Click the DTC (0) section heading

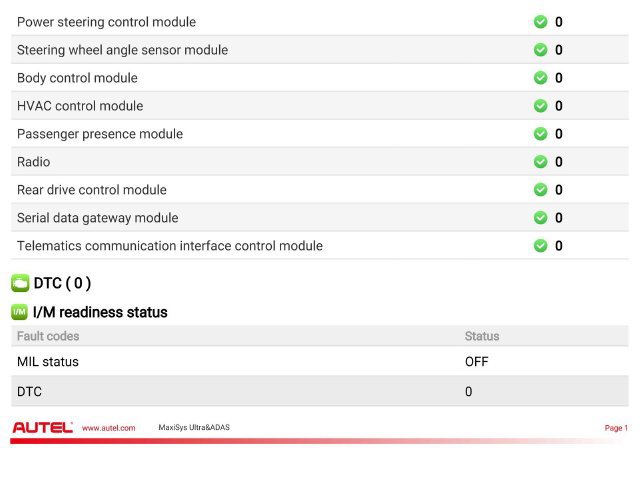(x=62, y=283)
